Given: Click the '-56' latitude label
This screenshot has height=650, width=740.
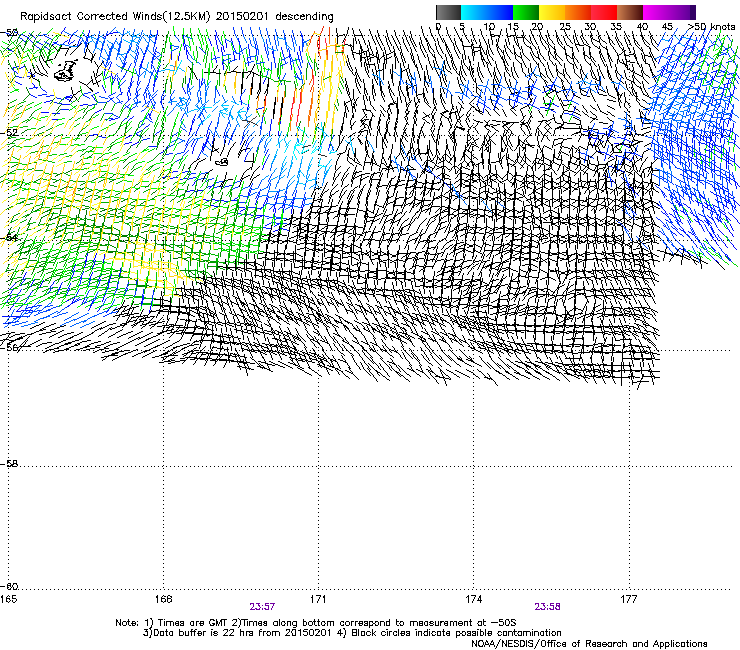Looking at the screenshot, I should [8, 347].
